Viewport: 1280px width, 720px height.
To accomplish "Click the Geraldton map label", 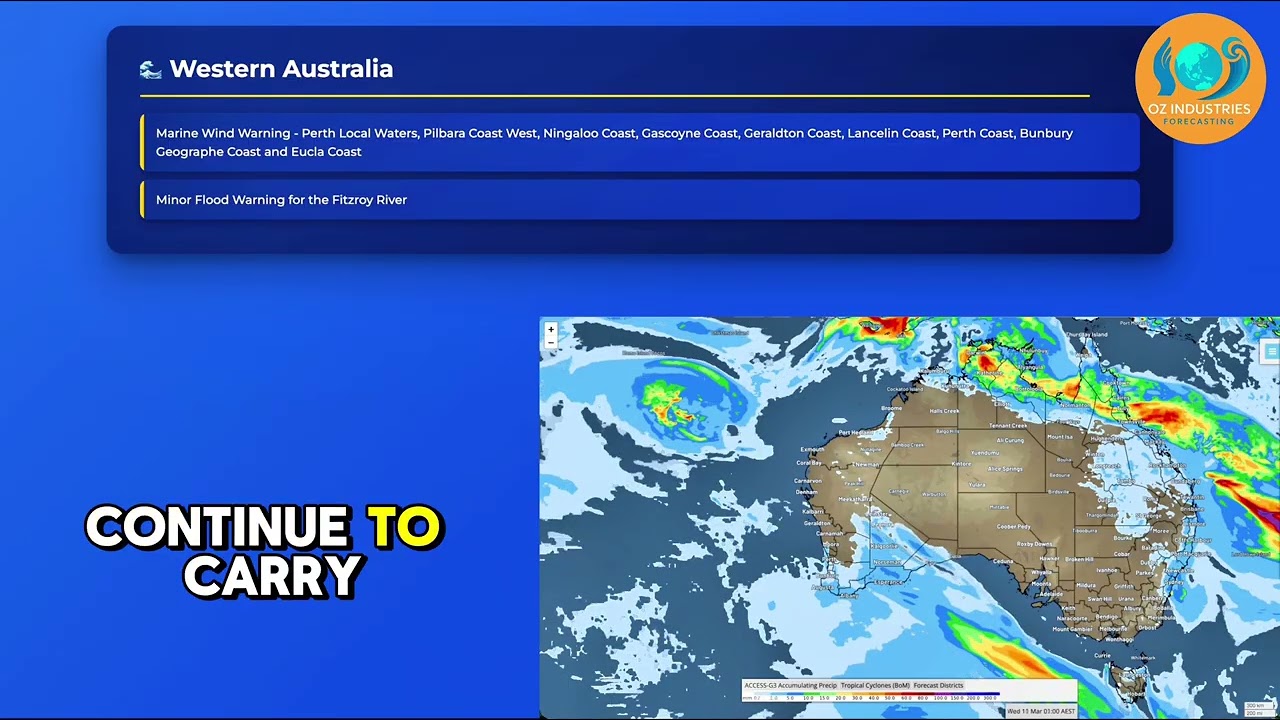I will pyautogui.click(x=817, y=523).
